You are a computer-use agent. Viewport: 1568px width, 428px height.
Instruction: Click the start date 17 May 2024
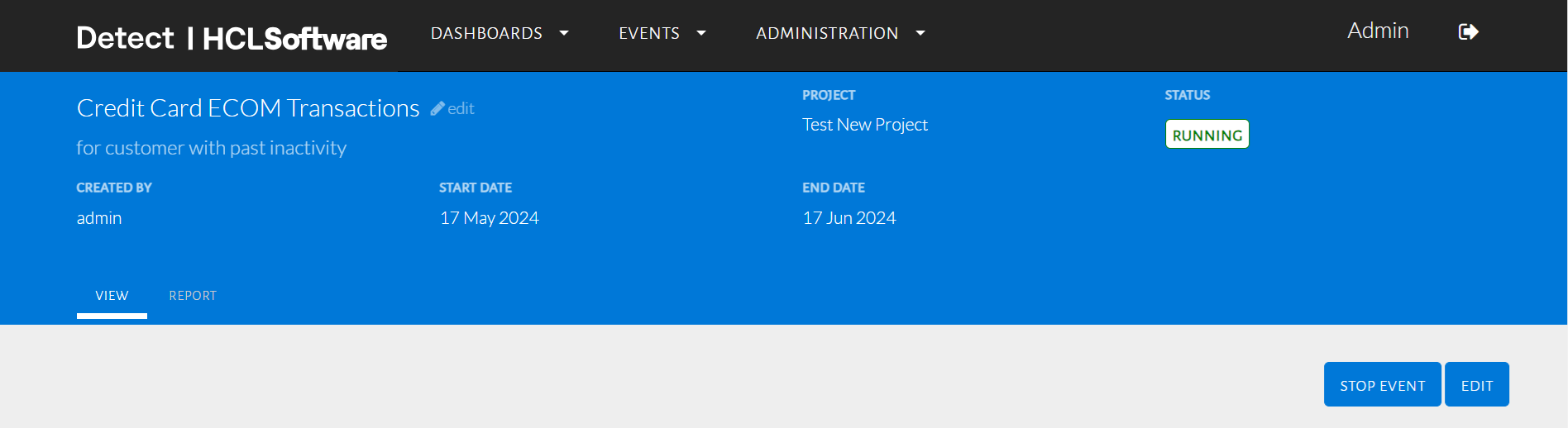[x=490, y=218]
